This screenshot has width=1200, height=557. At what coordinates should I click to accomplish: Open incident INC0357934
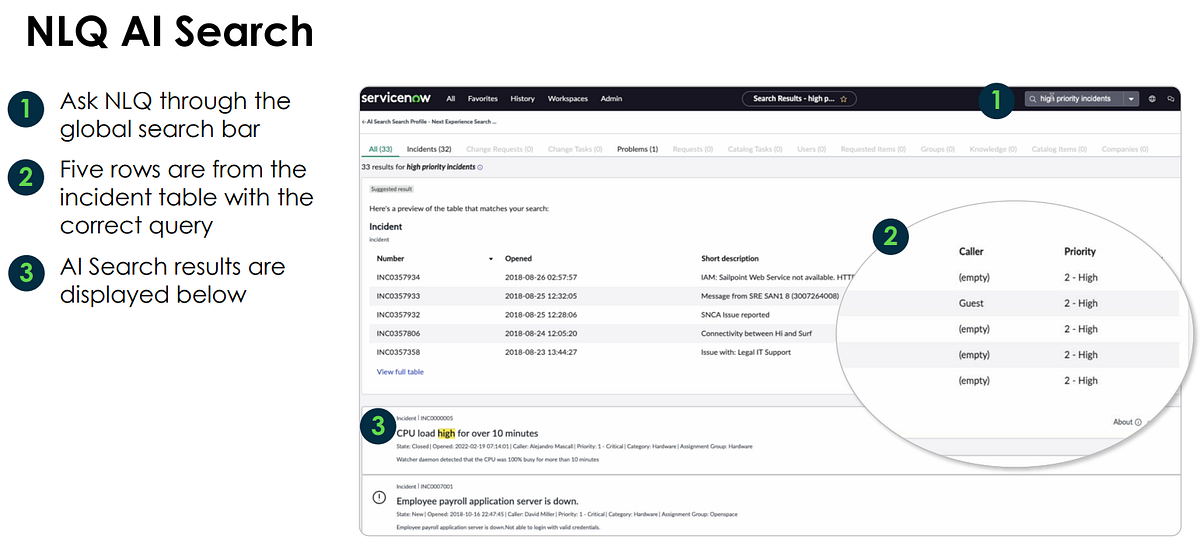coord(398,277)
